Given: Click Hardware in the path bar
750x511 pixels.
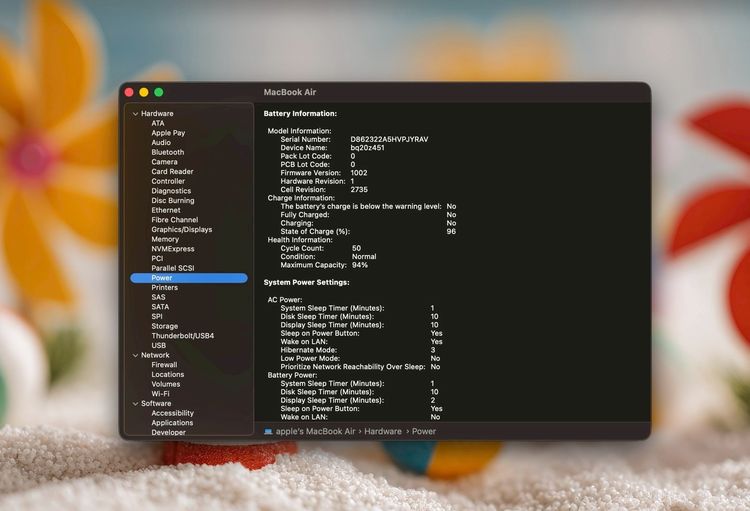Looking at the screenshot, I should click(383, 431).
